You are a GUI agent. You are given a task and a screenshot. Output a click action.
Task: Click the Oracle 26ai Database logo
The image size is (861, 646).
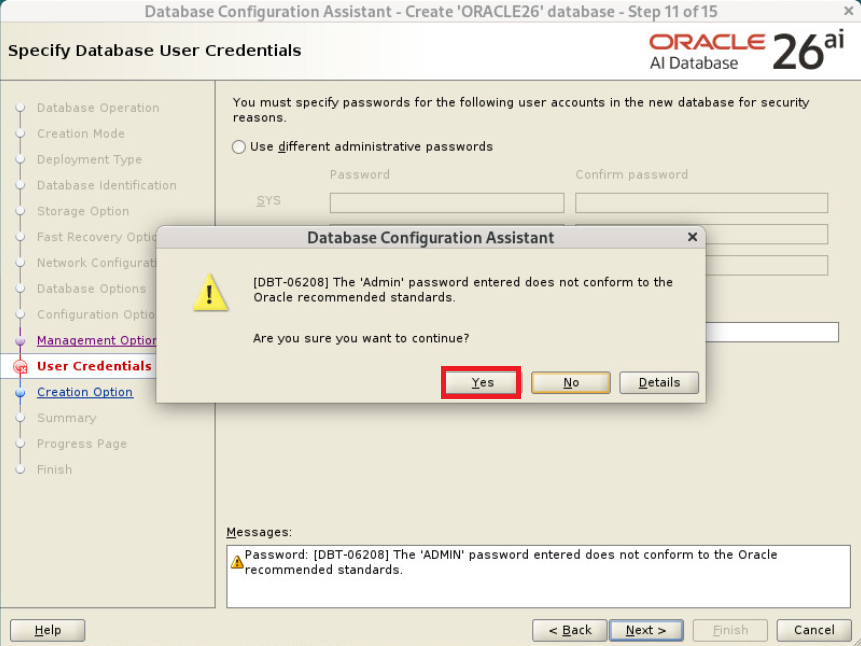[746, 52]
